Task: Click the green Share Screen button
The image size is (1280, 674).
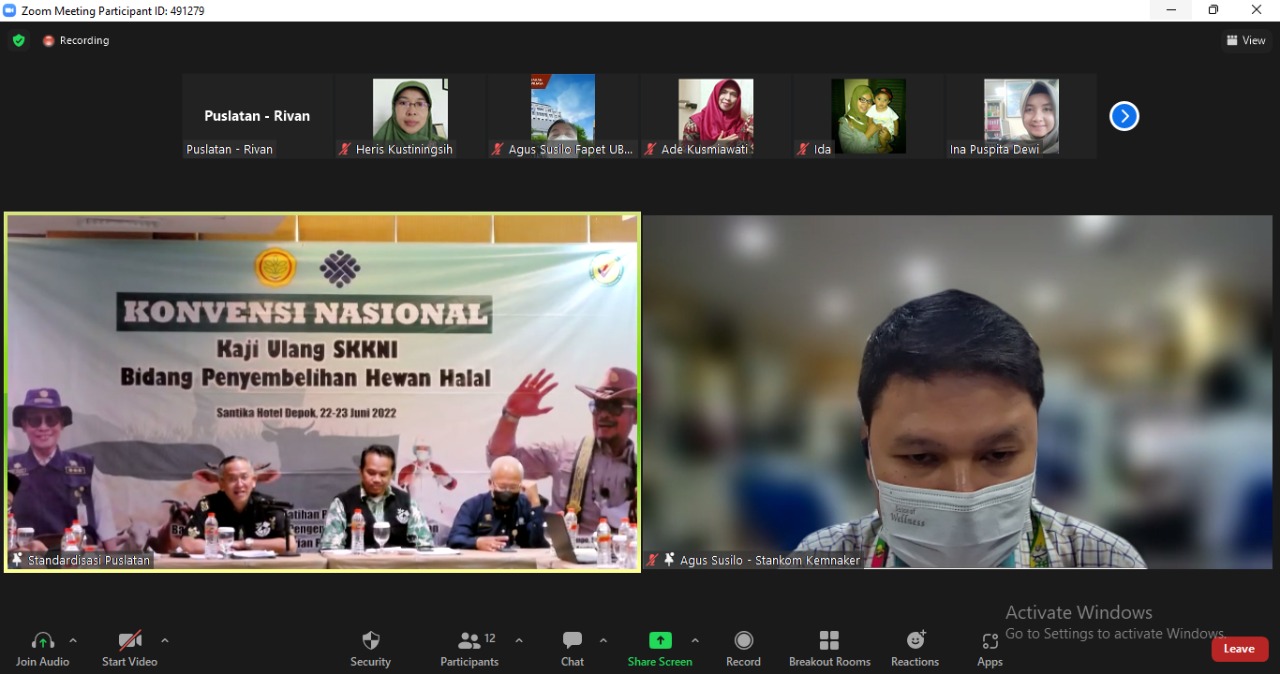Action: point(660,648)
